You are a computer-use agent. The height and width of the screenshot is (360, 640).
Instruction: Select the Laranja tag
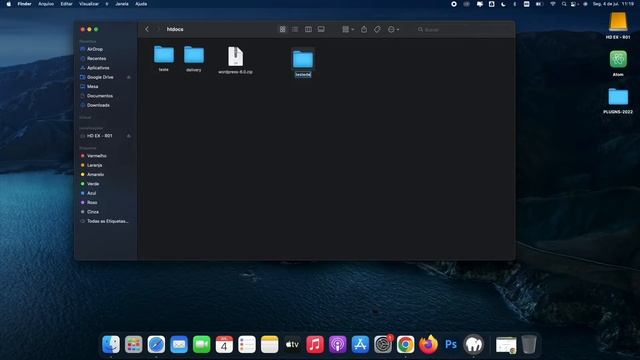tap(94, 165)
